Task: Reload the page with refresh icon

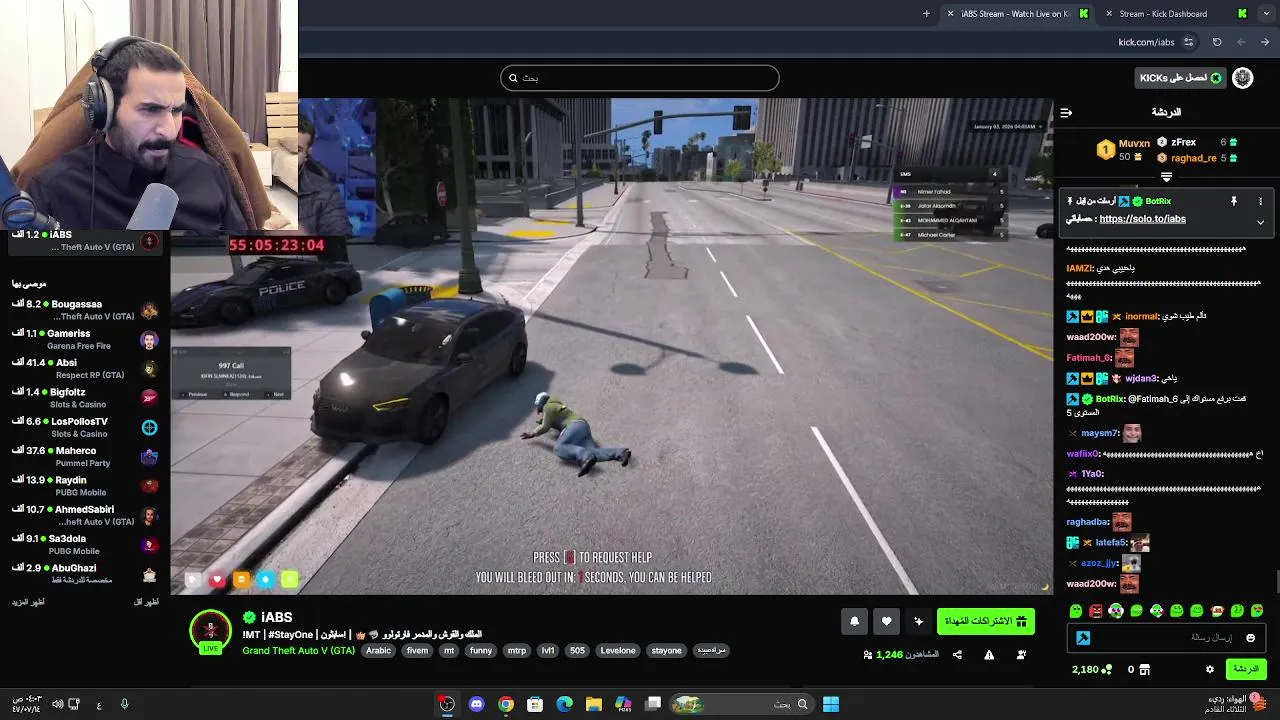Action: coord(1217,42)
